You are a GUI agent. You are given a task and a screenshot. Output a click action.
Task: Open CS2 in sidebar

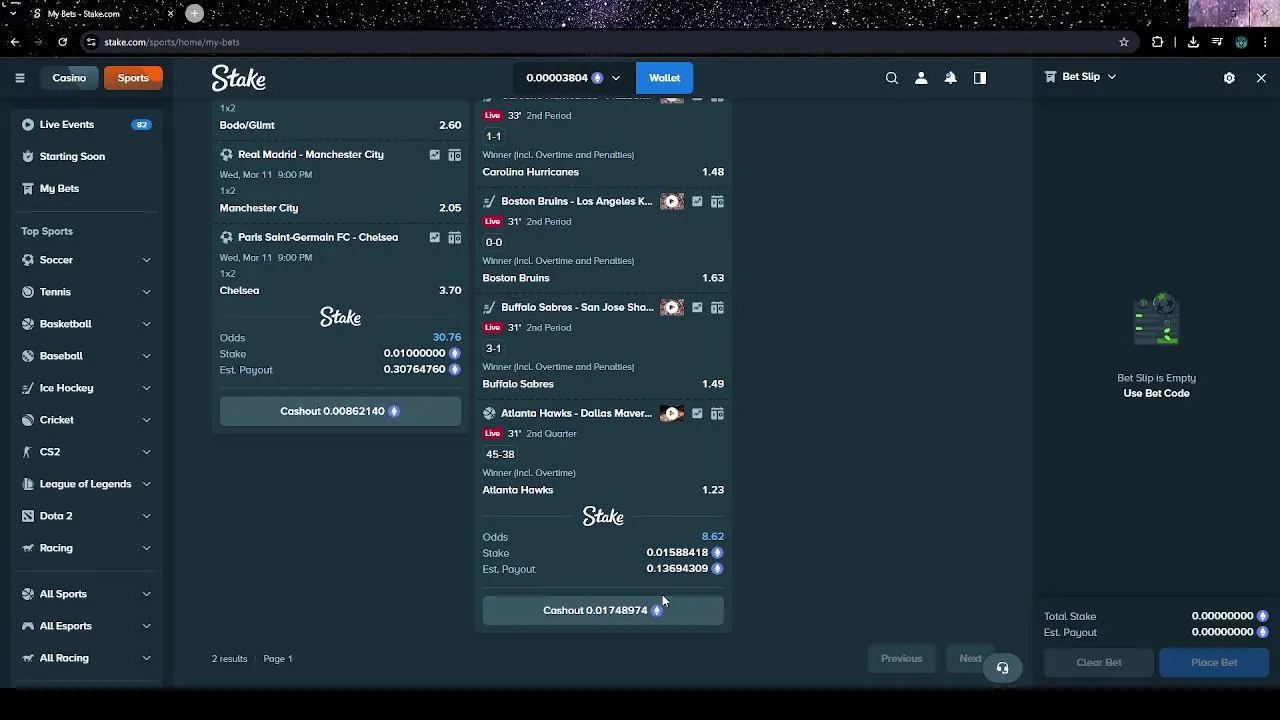coord(49,452)
